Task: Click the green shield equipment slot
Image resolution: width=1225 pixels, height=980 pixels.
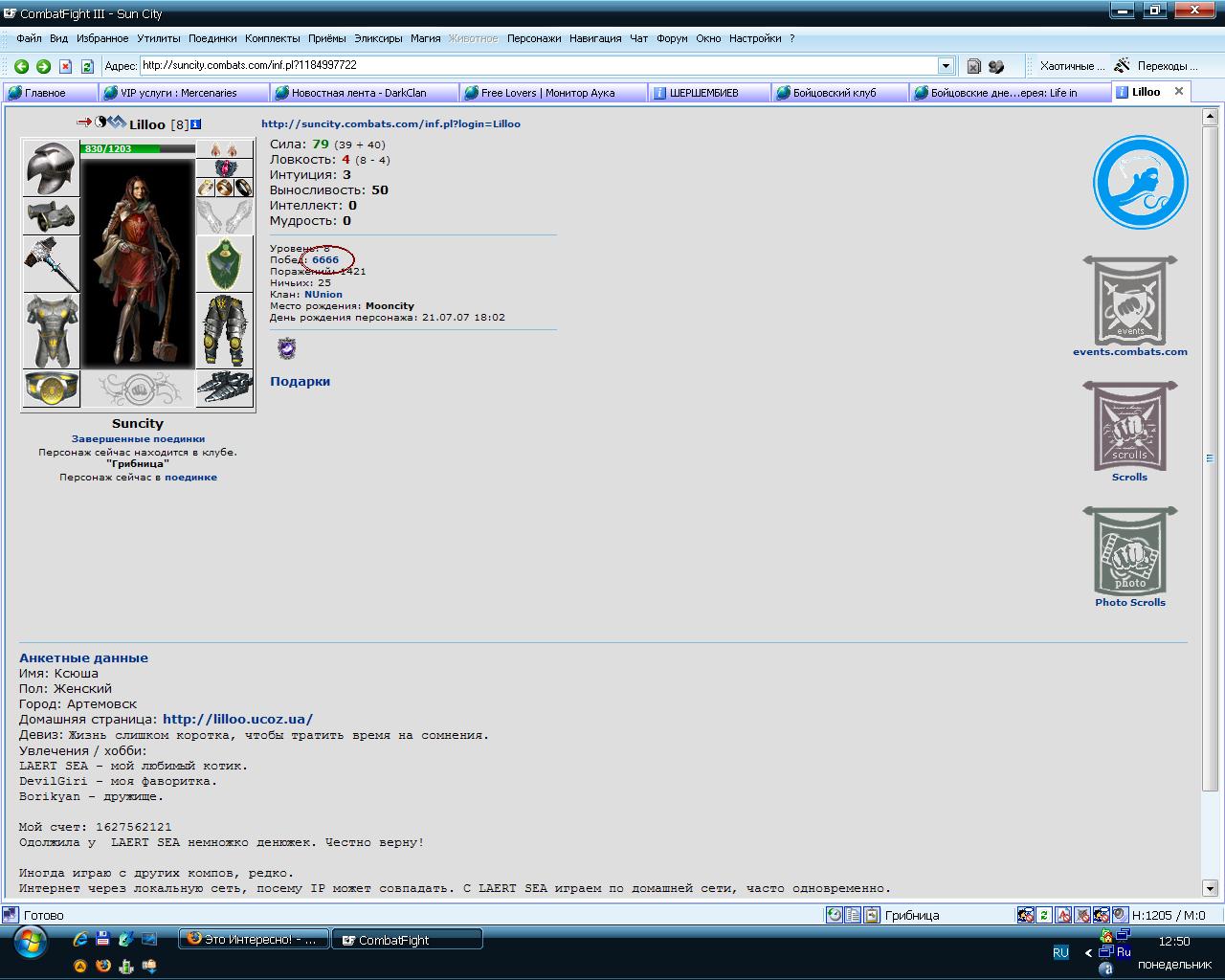Action: click(x=225, y=264)
